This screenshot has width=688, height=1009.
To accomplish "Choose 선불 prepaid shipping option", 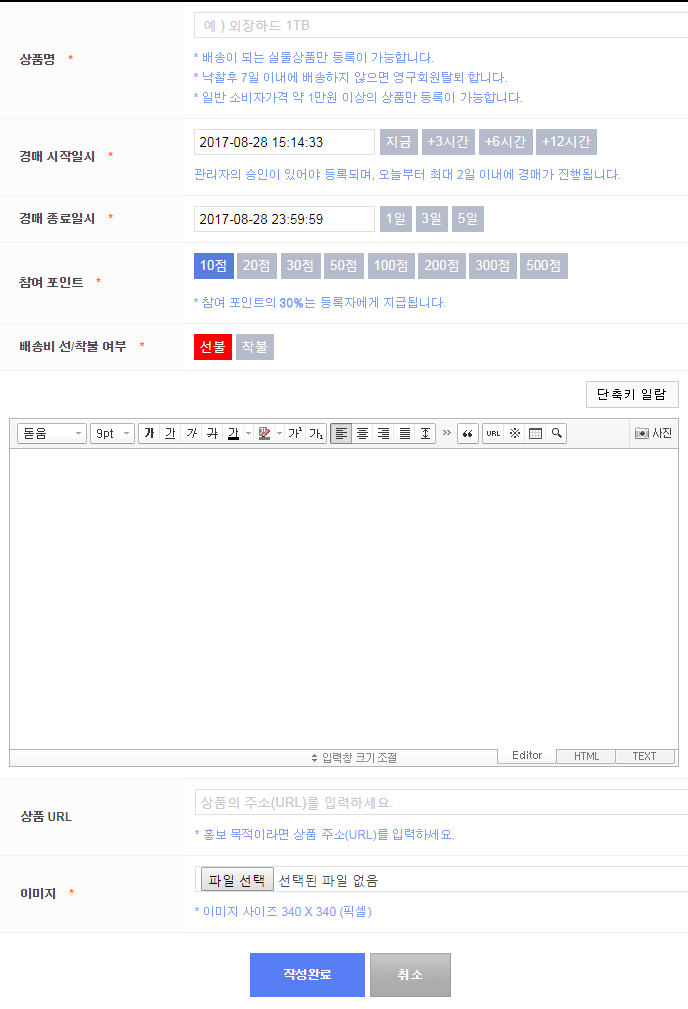I will point(212,347).
